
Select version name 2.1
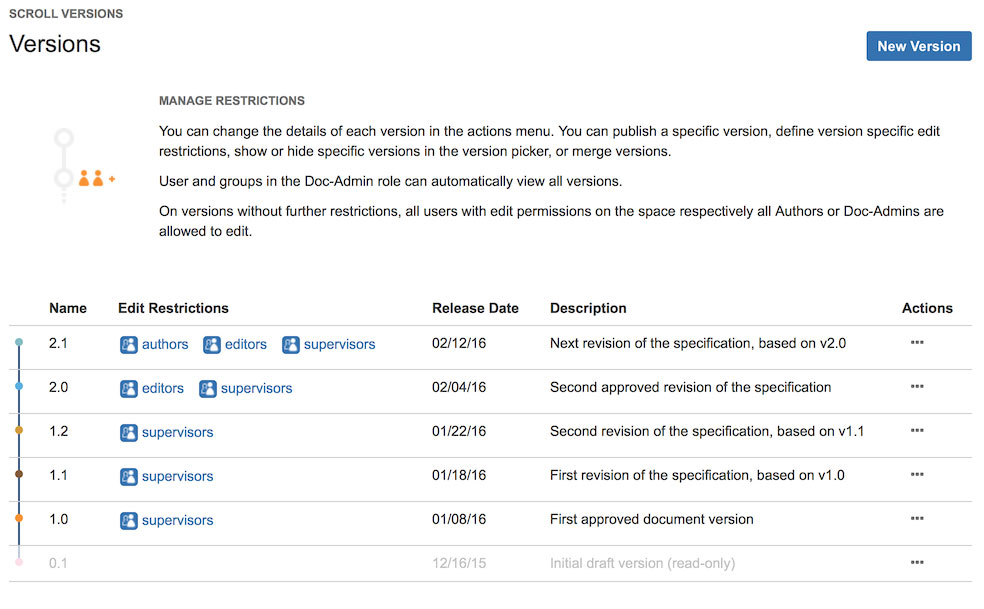(x=58, y=343)
